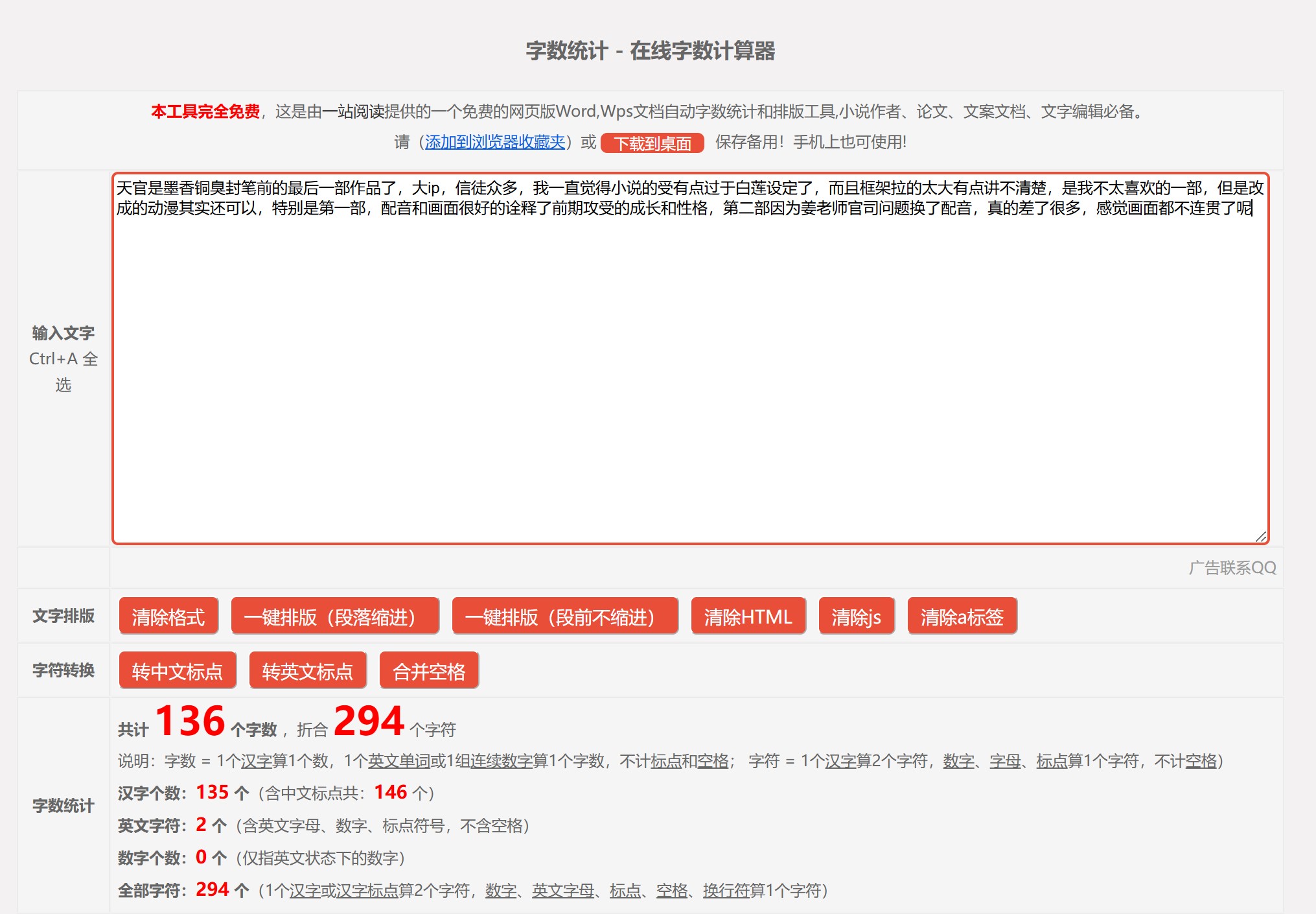Click the underlined 连续数字 link
Screen dimensions: 1316x914
pos(502,761)
